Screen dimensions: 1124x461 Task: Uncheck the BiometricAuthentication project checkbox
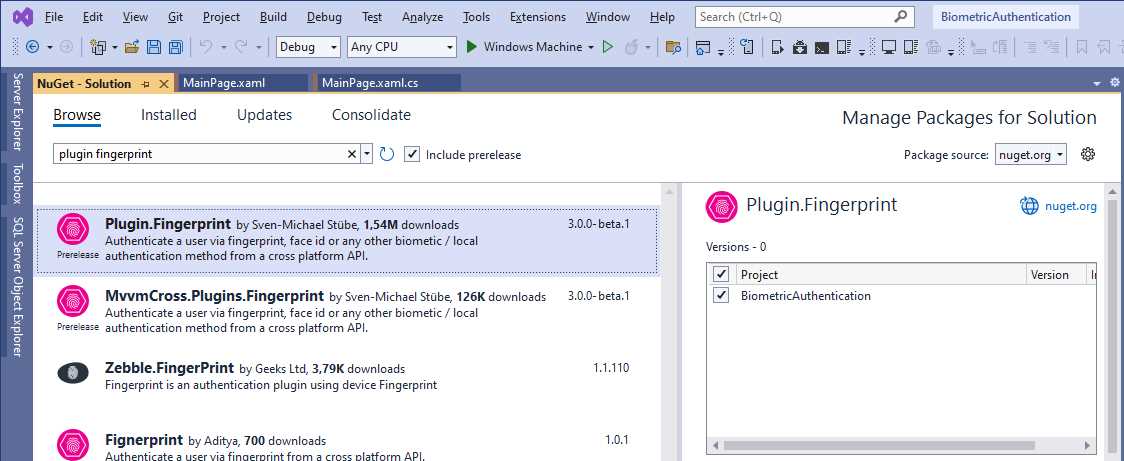click(x=721, y=295)
